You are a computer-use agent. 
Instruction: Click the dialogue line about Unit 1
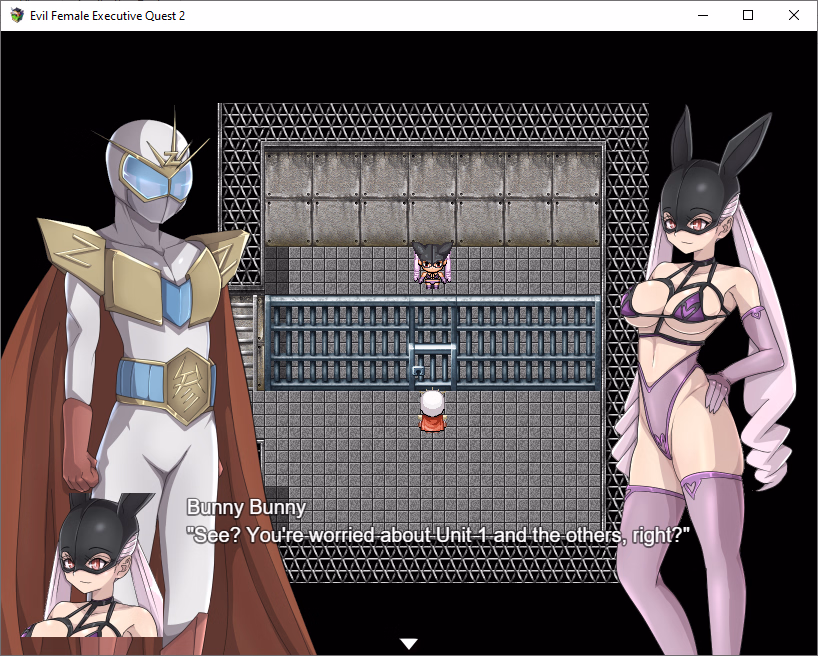438,535
